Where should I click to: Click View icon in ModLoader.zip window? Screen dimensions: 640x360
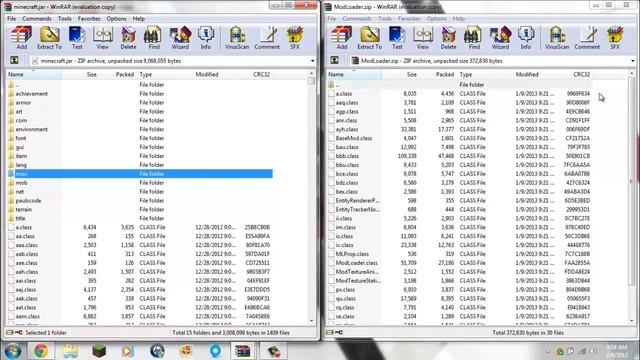tap(423, 38)
